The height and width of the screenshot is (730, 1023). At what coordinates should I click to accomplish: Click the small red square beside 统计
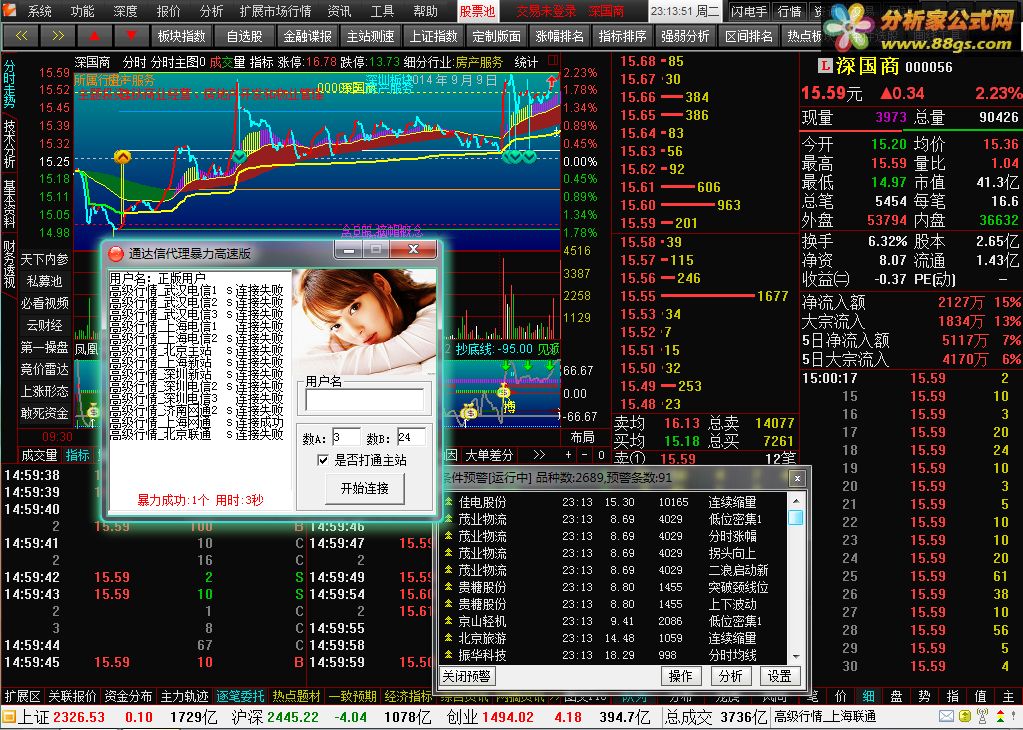(x=553, y=61)
